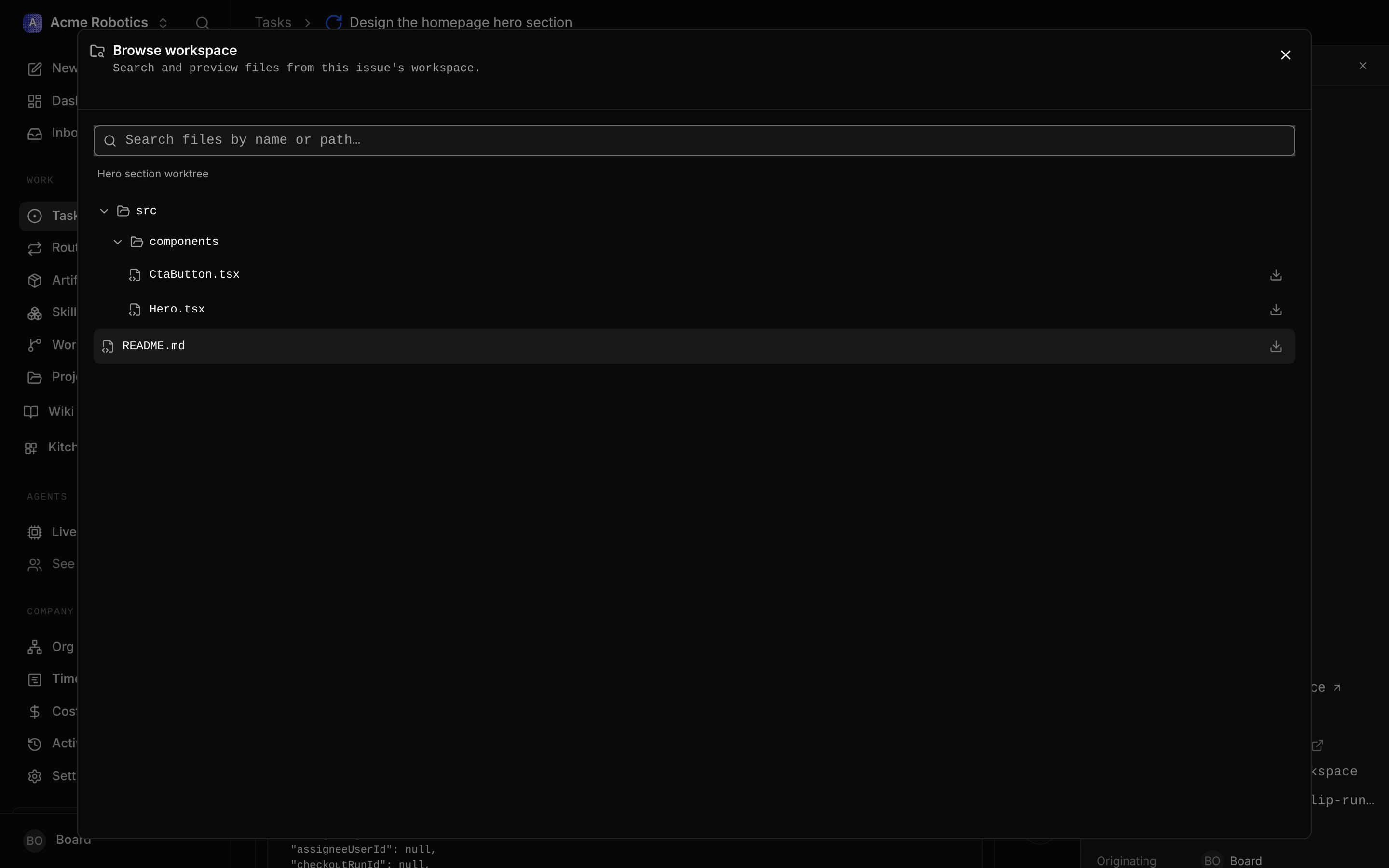Screen dimensions: 1389x868
Task: Open the Tasks sidebar icon
Action: click(34, 216)
